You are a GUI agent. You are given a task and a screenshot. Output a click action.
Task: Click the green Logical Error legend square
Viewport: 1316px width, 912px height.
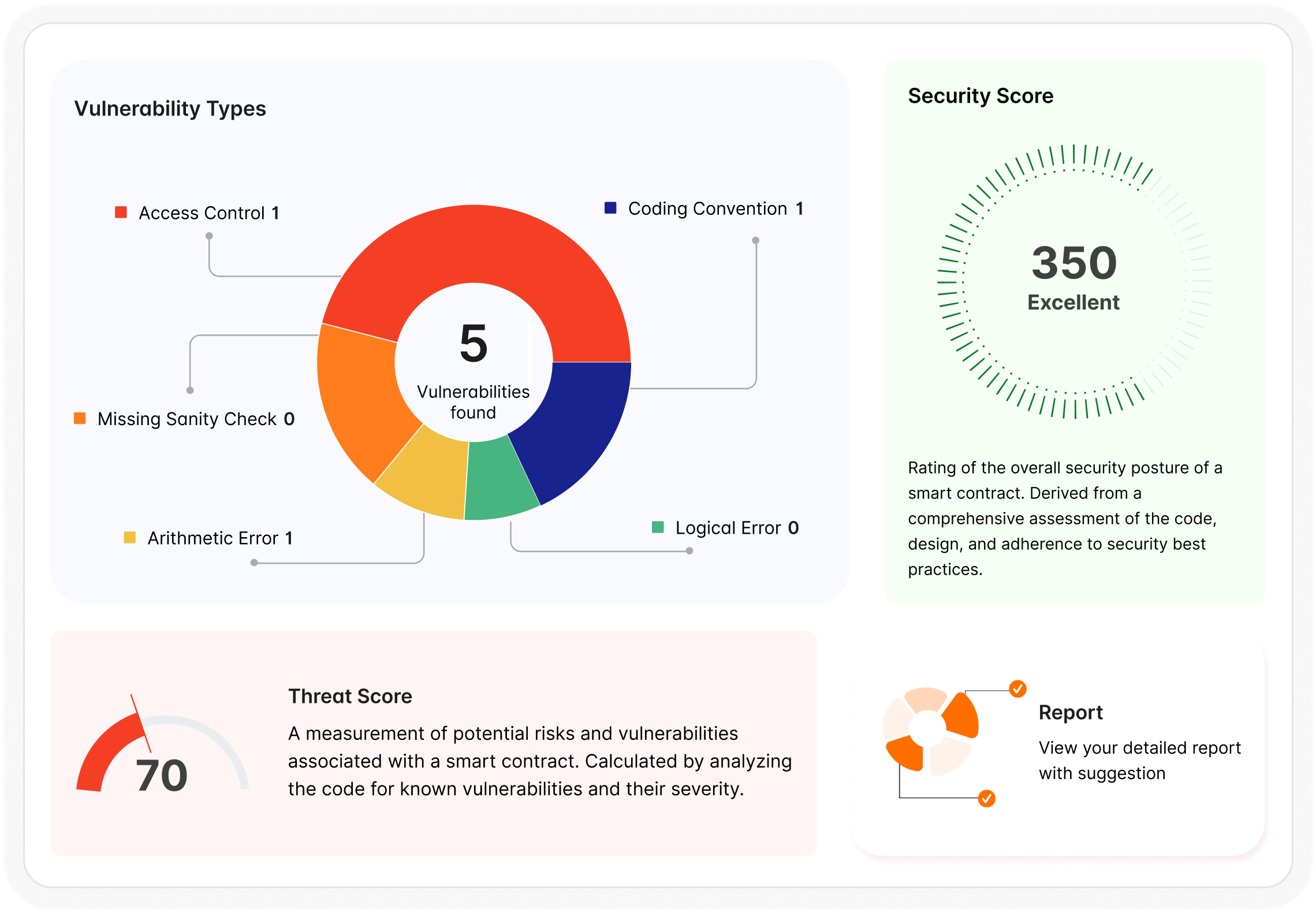(658, 527)
